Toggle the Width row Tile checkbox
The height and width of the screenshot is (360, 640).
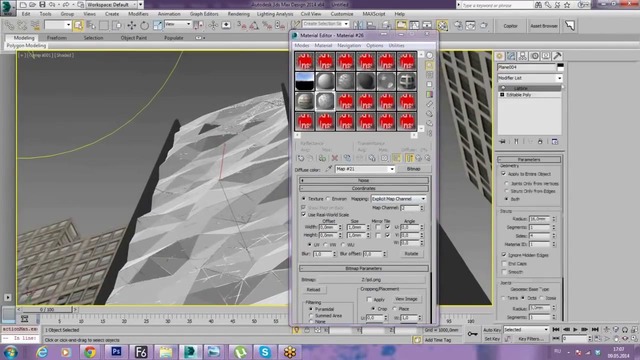387,227
